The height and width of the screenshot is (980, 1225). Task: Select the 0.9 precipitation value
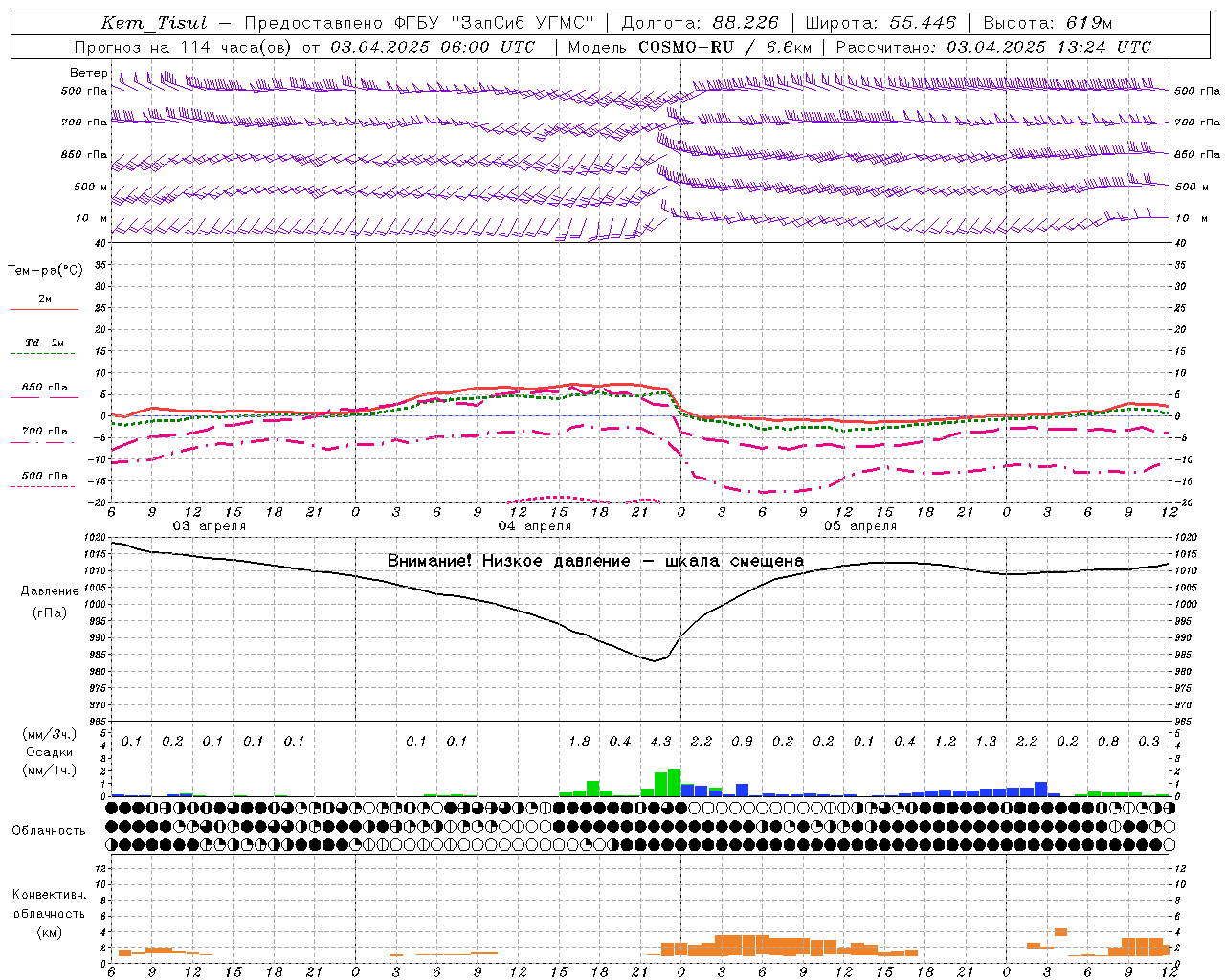tap(742, 742)
